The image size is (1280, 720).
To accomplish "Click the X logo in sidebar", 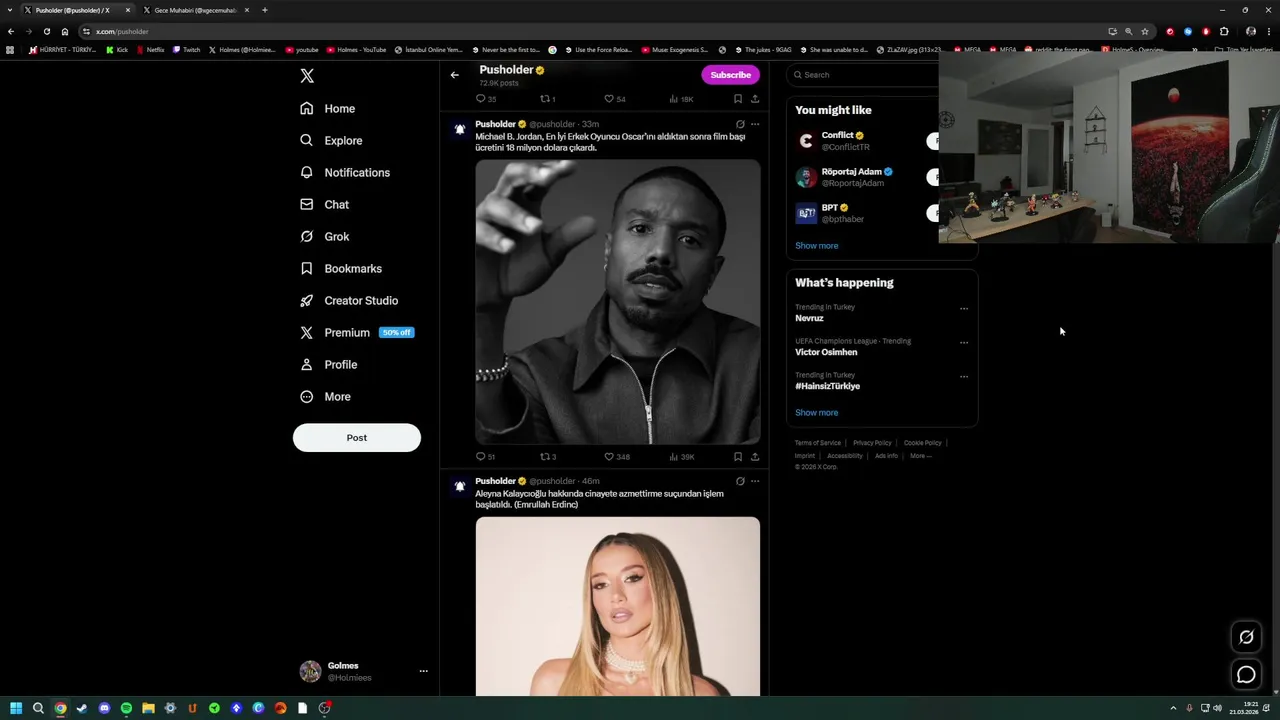I will [x=307, y=76].
